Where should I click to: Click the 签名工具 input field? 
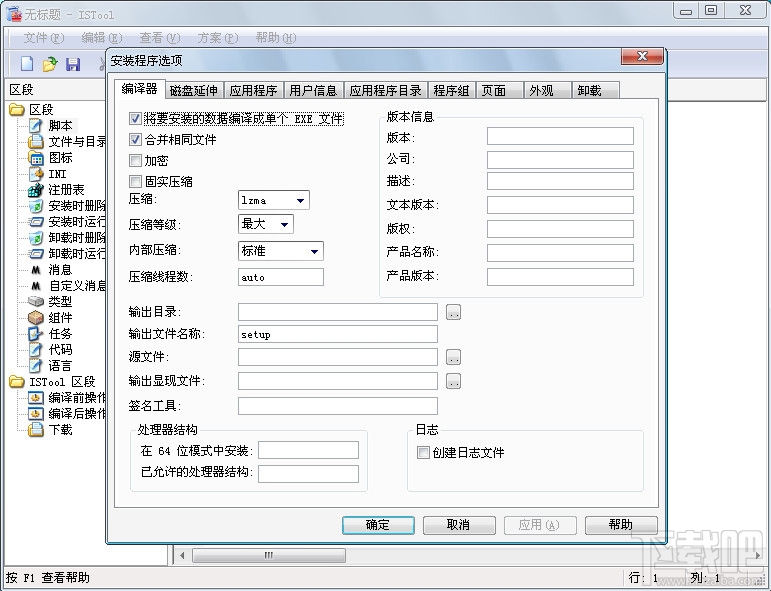338,406
